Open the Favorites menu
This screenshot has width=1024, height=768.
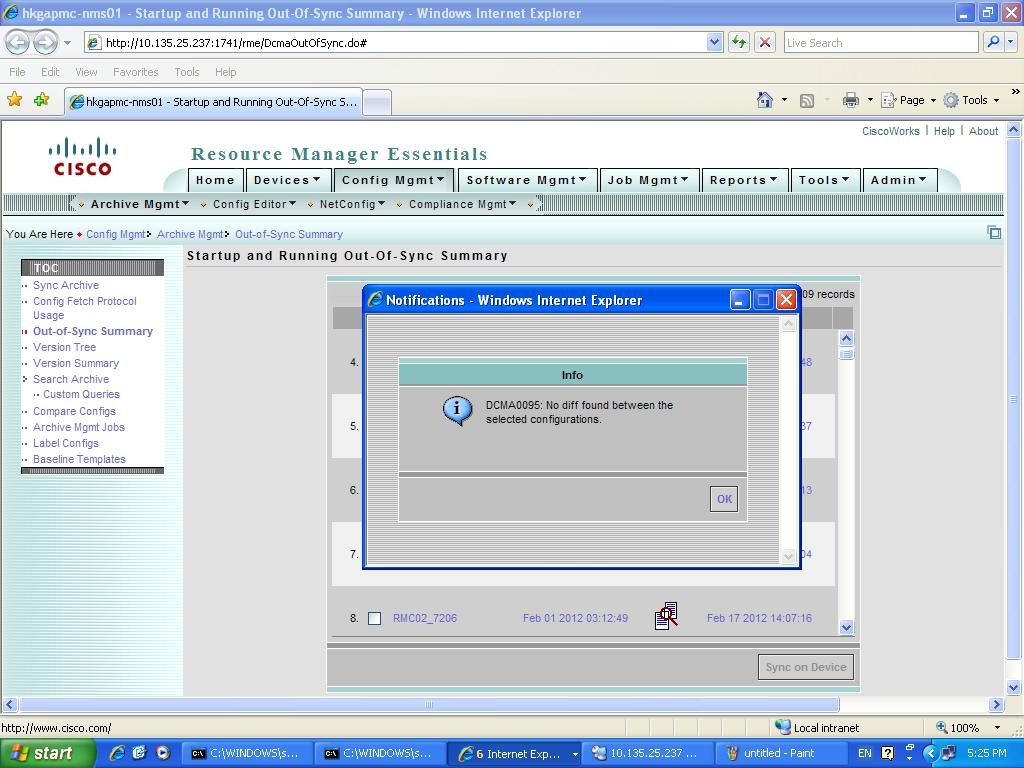tap(136, 72)
